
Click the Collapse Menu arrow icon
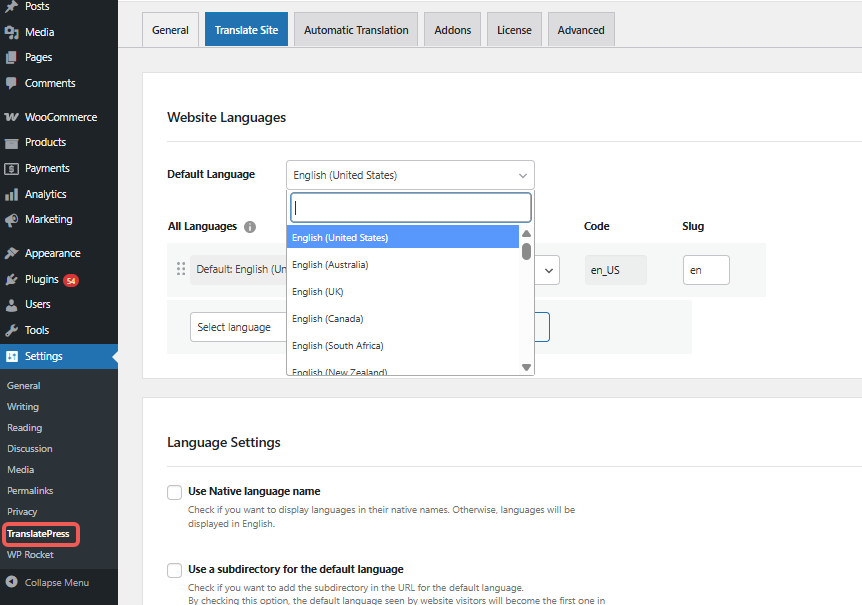point(12,582)
